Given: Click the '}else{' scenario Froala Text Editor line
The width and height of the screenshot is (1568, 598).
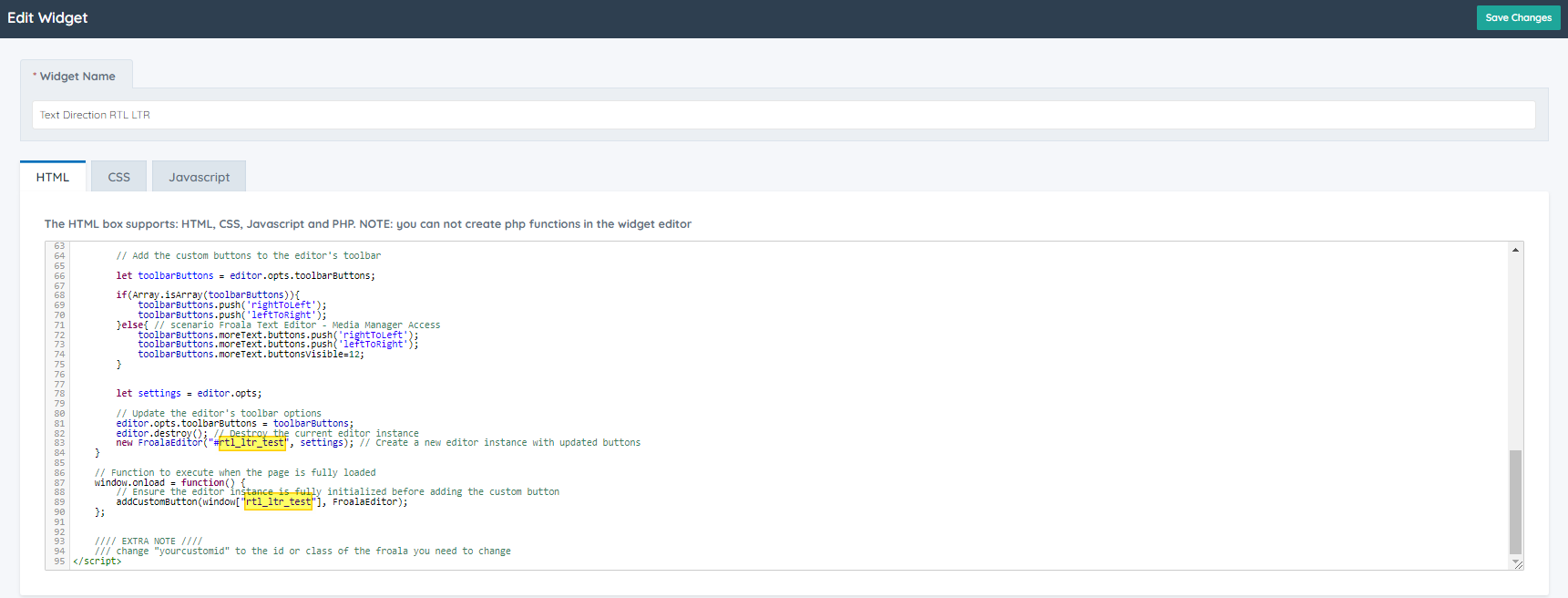Looking at the screenshot, I should (278, 325).
